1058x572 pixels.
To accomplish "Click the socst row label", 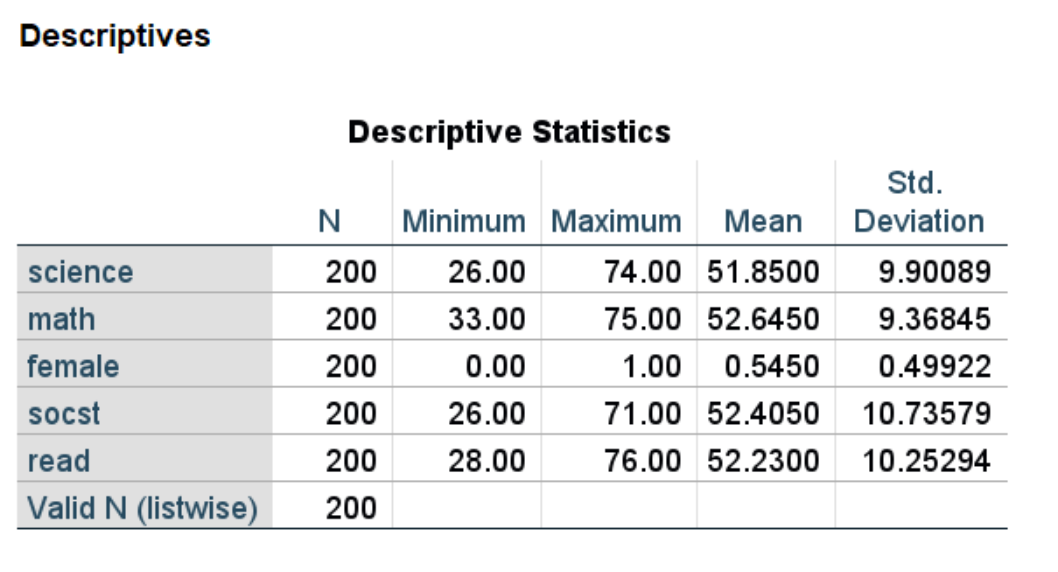I will click(64, 413).
